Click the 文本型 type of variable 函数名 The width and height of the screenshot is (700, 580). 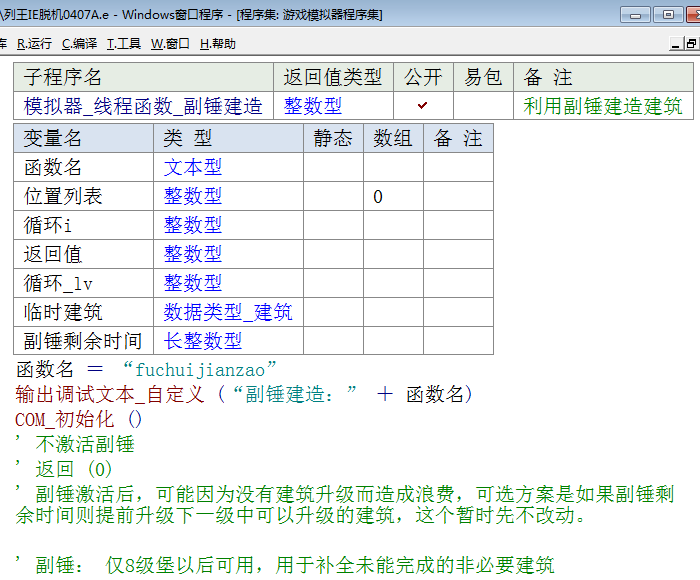tap(193, 168)
